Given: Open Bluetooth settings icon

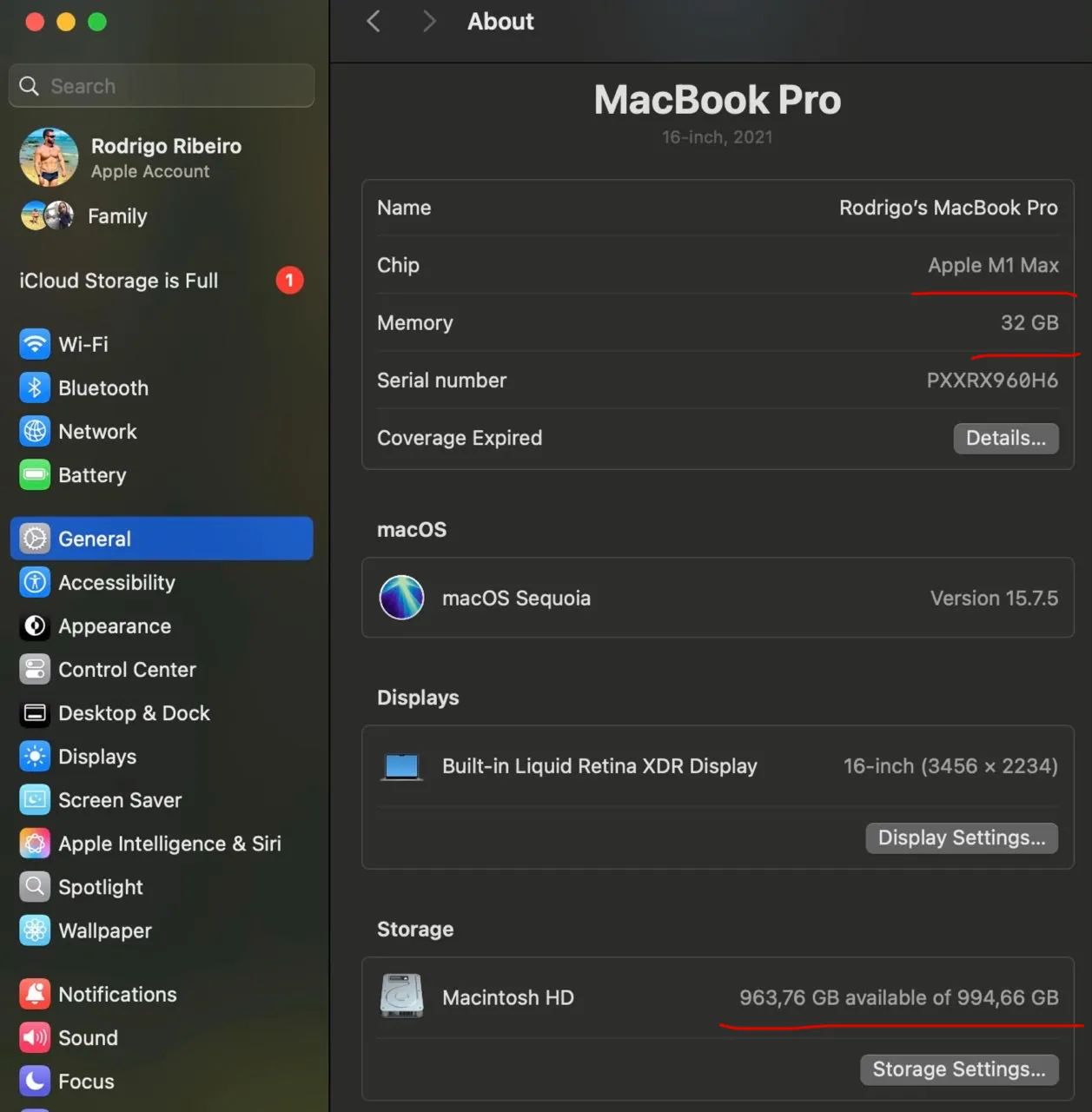Looking at the screenshot, I should tap(35, 387).
